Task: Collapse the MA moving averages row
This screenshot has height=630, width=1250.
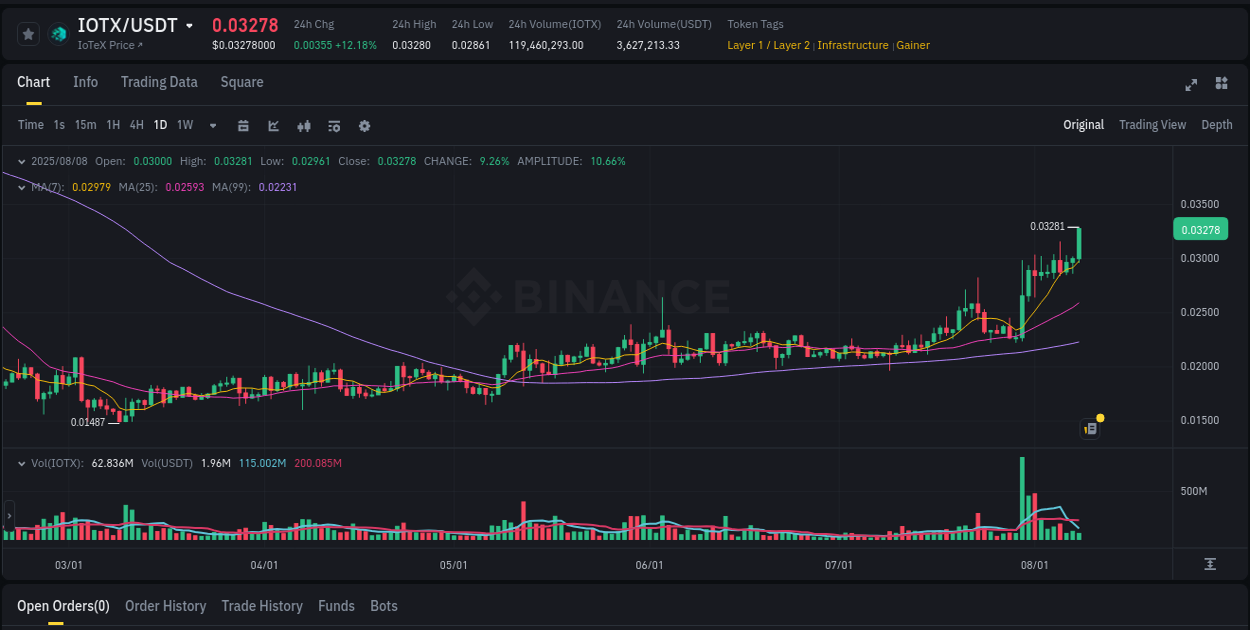Action: click(21, 187)
